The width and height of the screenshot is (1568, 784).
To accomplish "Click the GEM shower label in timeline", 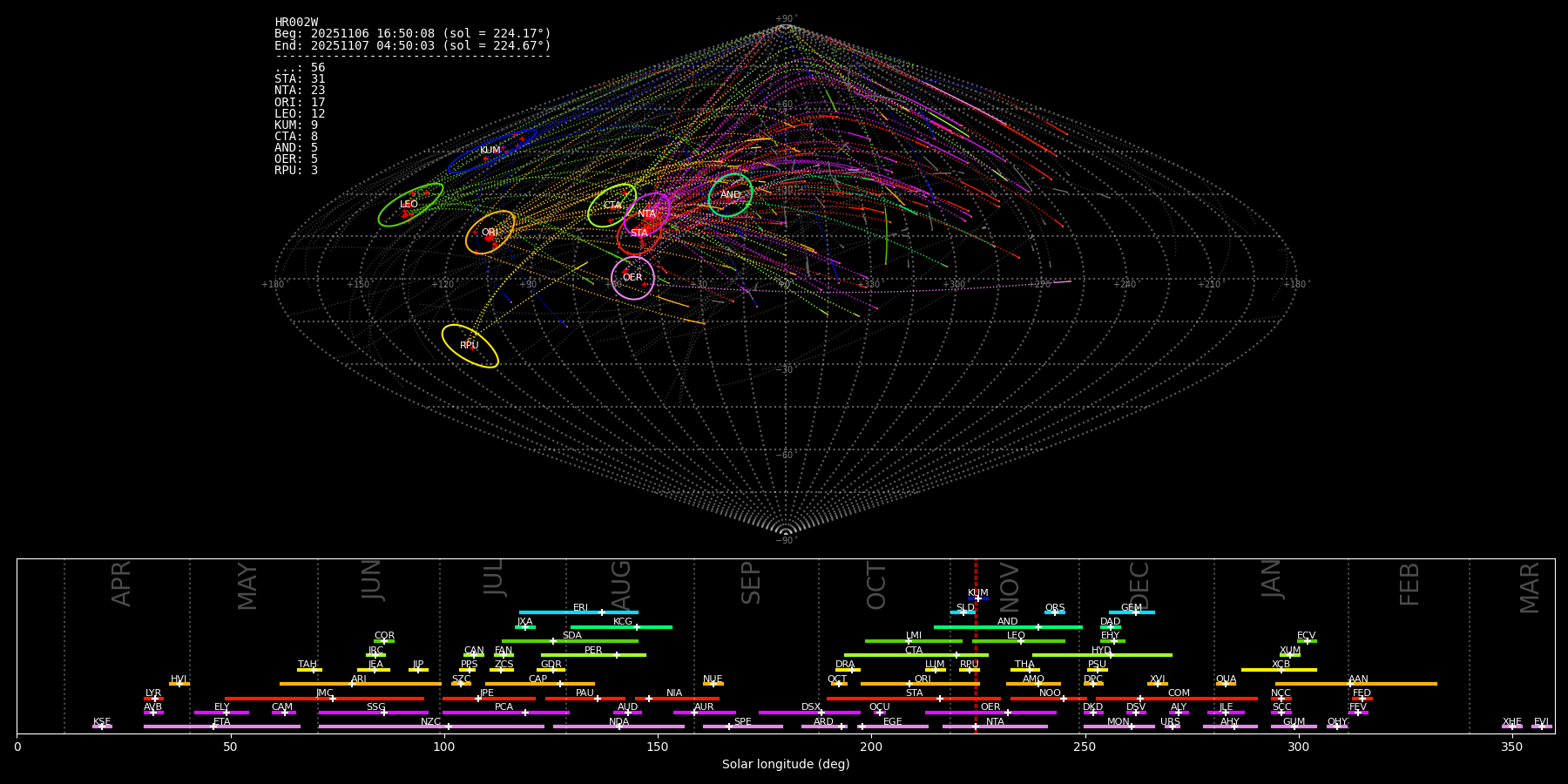I will click(x=1132, y=608).
